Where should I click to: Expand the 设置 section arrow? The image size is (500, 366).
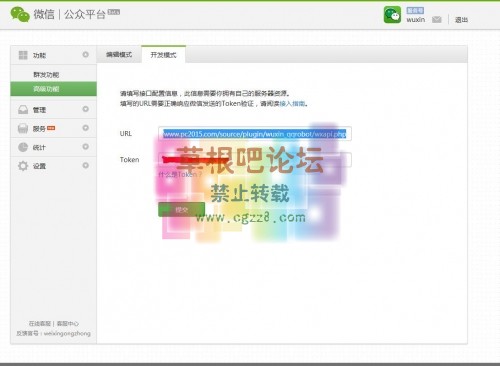point(86,165)
